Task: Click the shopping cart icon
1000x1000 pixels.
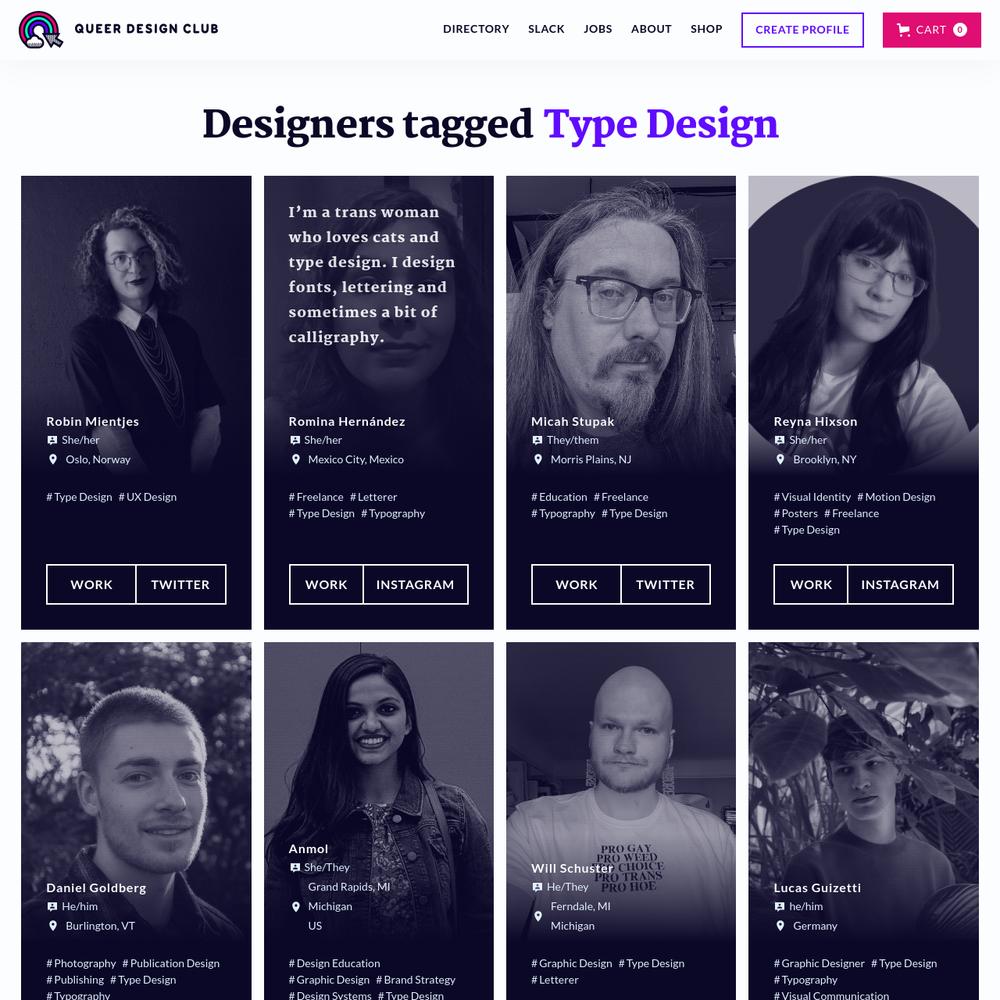Action: click(x=903, y=30)
